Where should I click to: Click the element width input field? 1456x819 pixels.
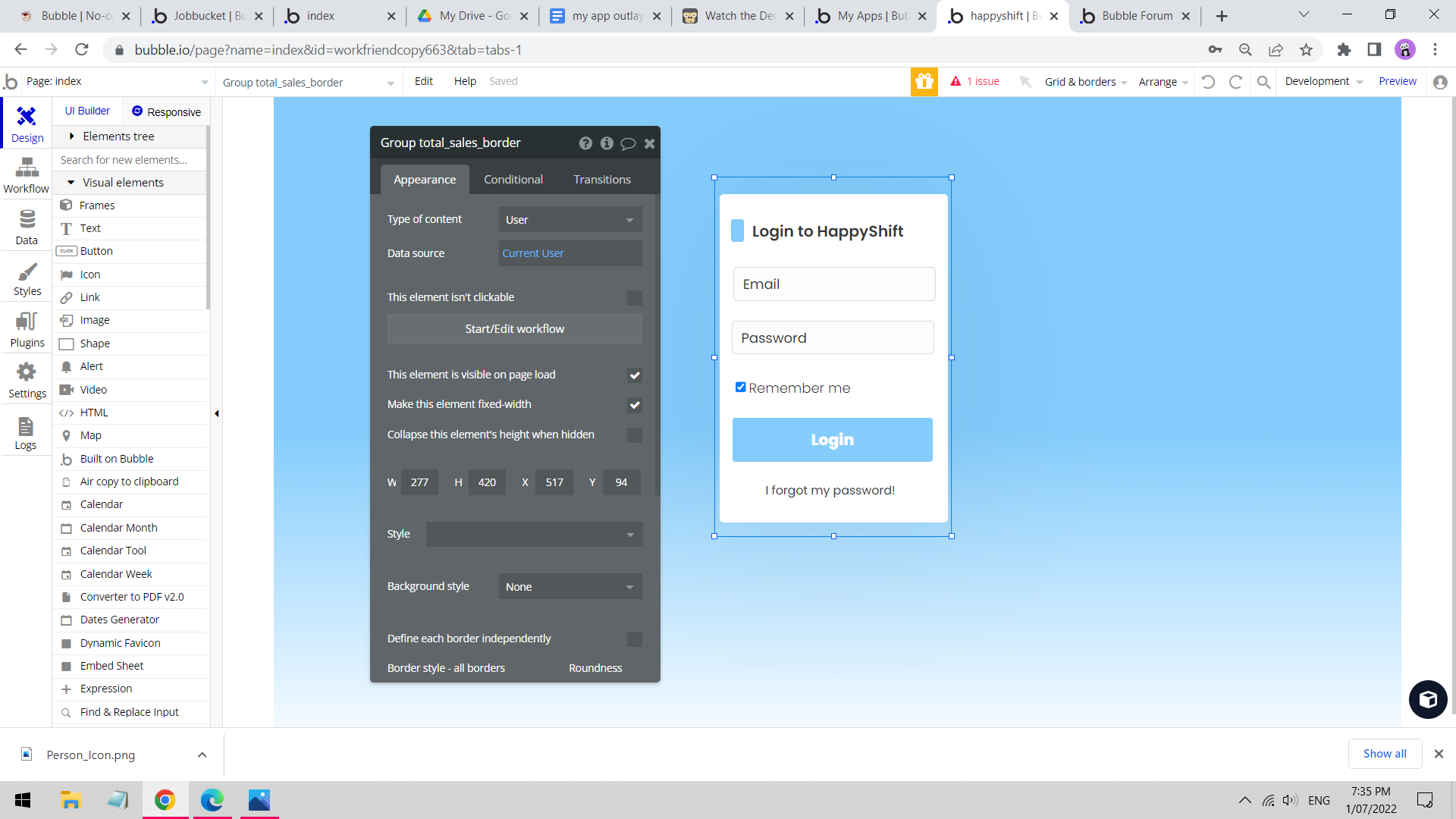click(419, 482)
